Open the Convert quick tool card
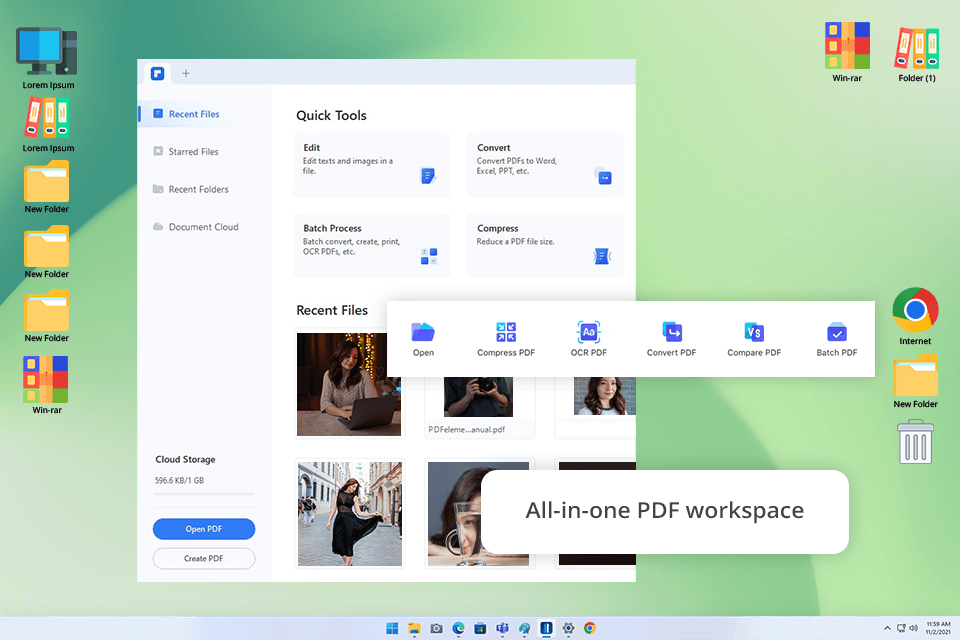960x640 pixels. (545, 165)
